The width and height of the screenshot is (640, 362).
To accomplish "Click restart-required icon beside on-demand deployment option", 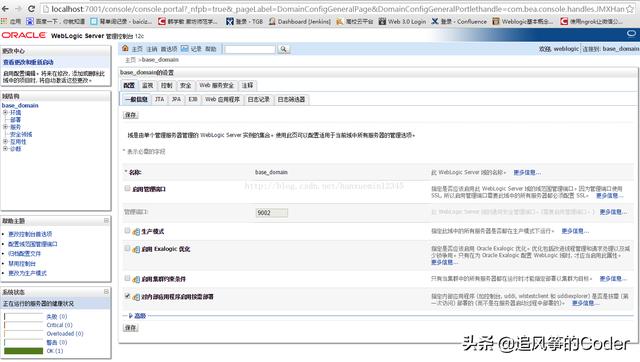I will click(x=136, y=297).
